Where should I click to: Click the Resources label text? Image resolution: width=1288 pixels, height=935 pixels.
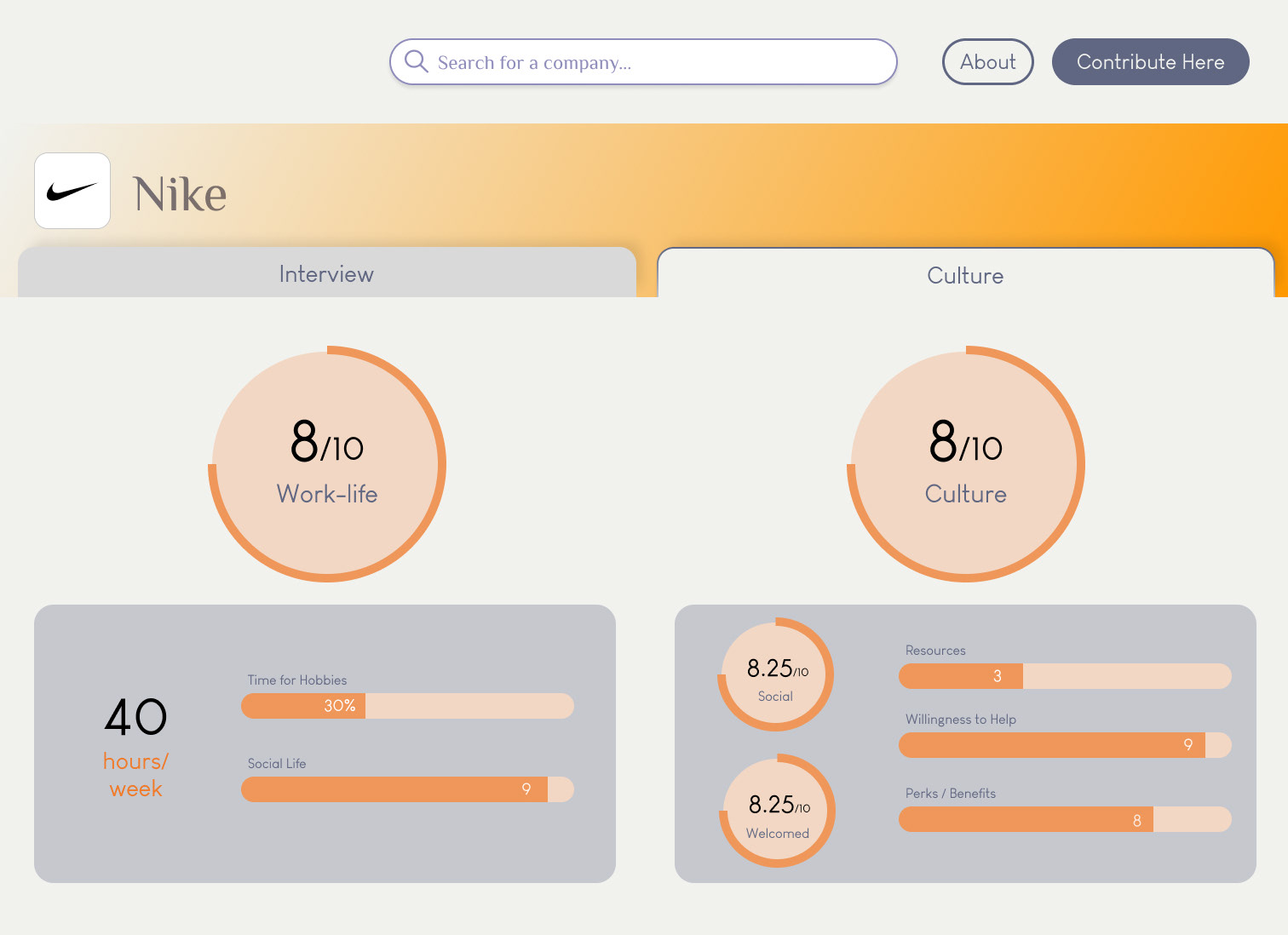pos(935,651)
